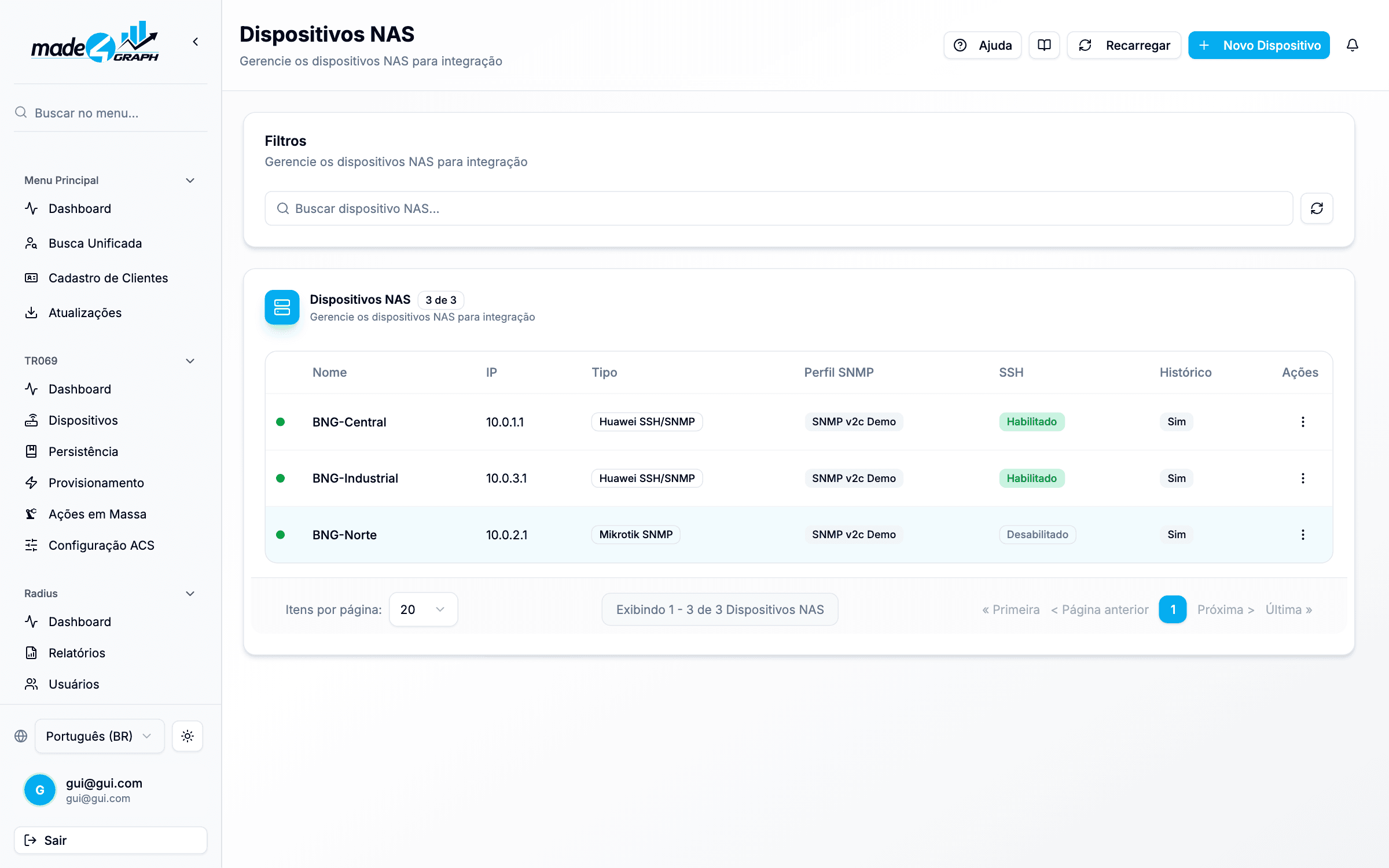Click Última page link
The image size is (1389, 868).
[1289, 609]
